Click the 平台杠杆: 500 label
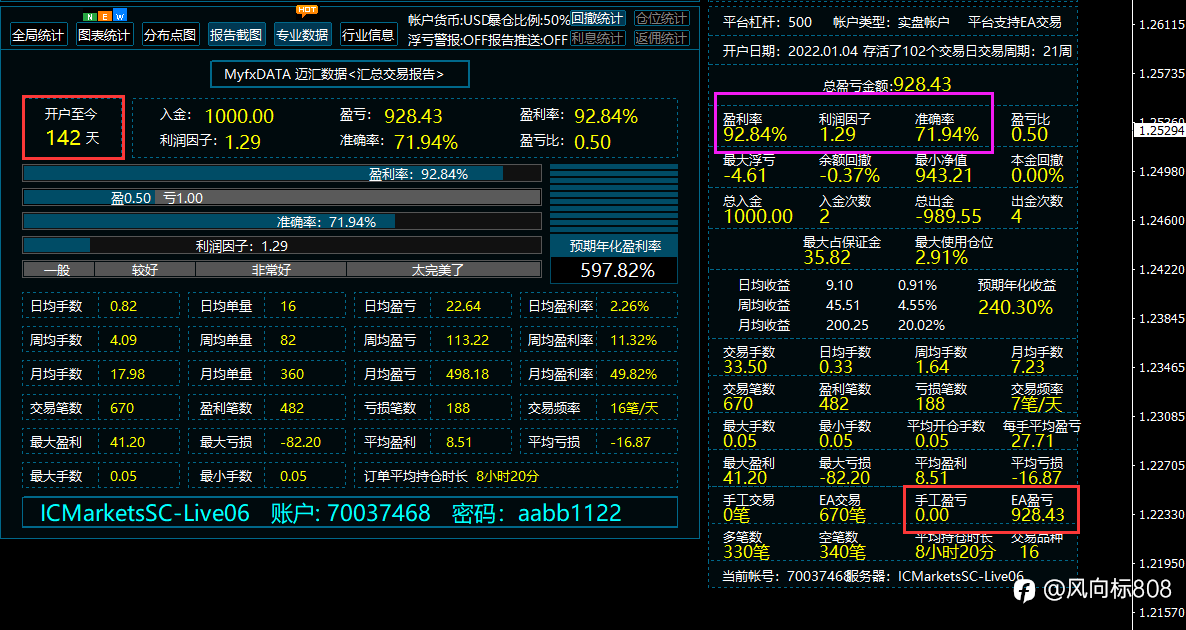 (767, 23)
